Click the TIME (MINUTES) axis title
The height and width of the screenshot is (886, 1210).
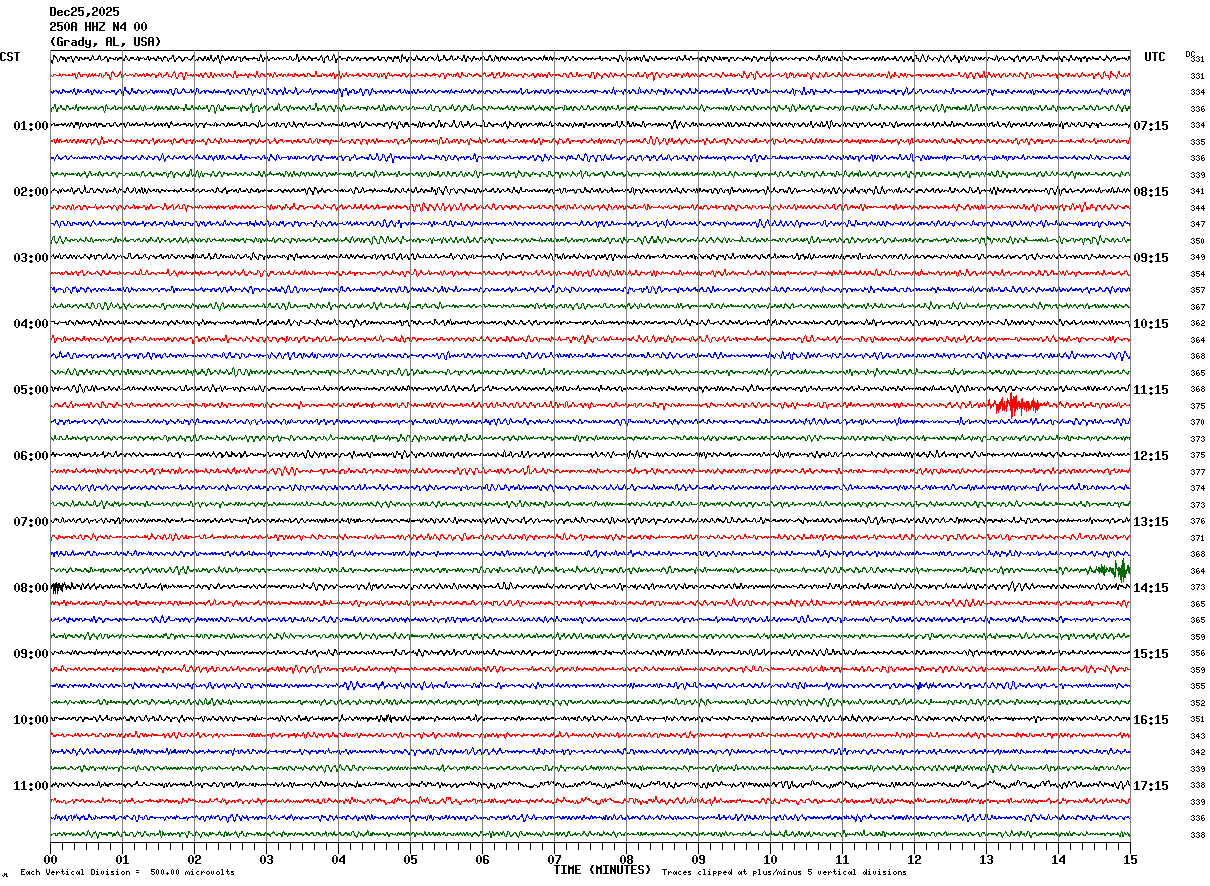602,870
